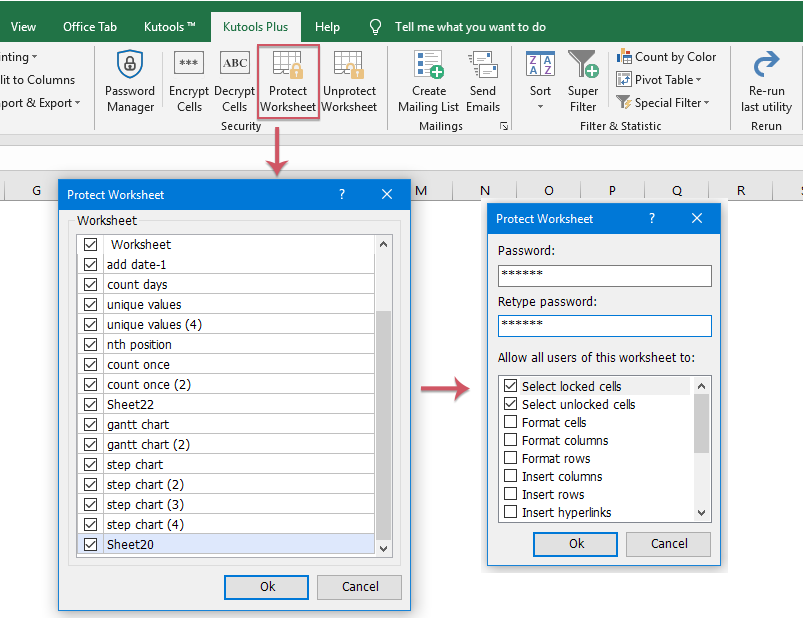Open the Help ribbon tab

[327, 27]
